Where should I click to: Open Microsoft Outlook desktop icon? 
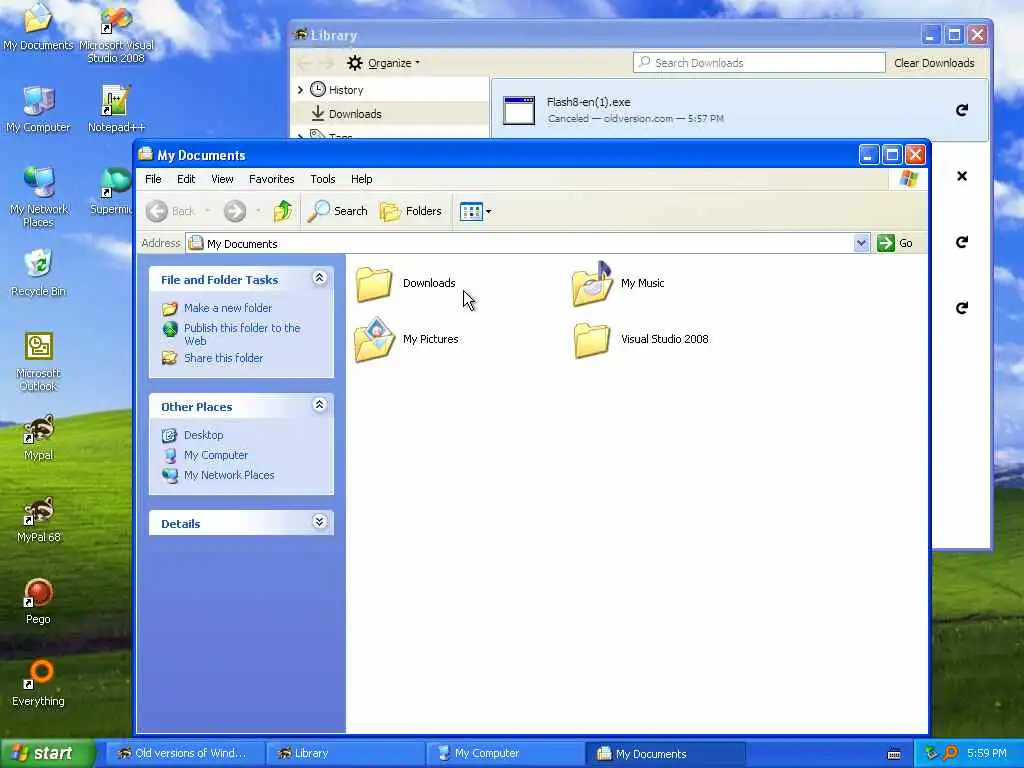(x=39, y=362)
